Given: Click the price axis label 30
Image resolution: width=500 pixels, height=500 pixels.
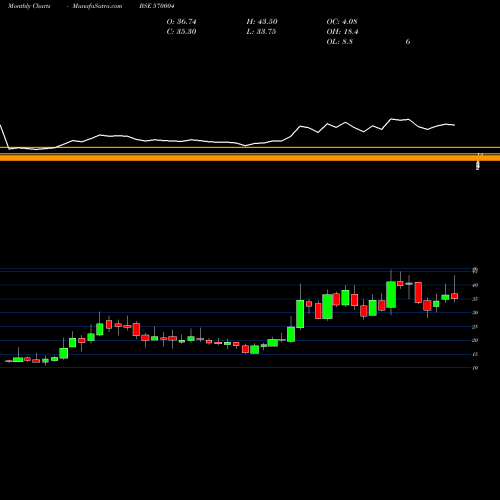Looking at the screenshot, I should coord(475,313).
